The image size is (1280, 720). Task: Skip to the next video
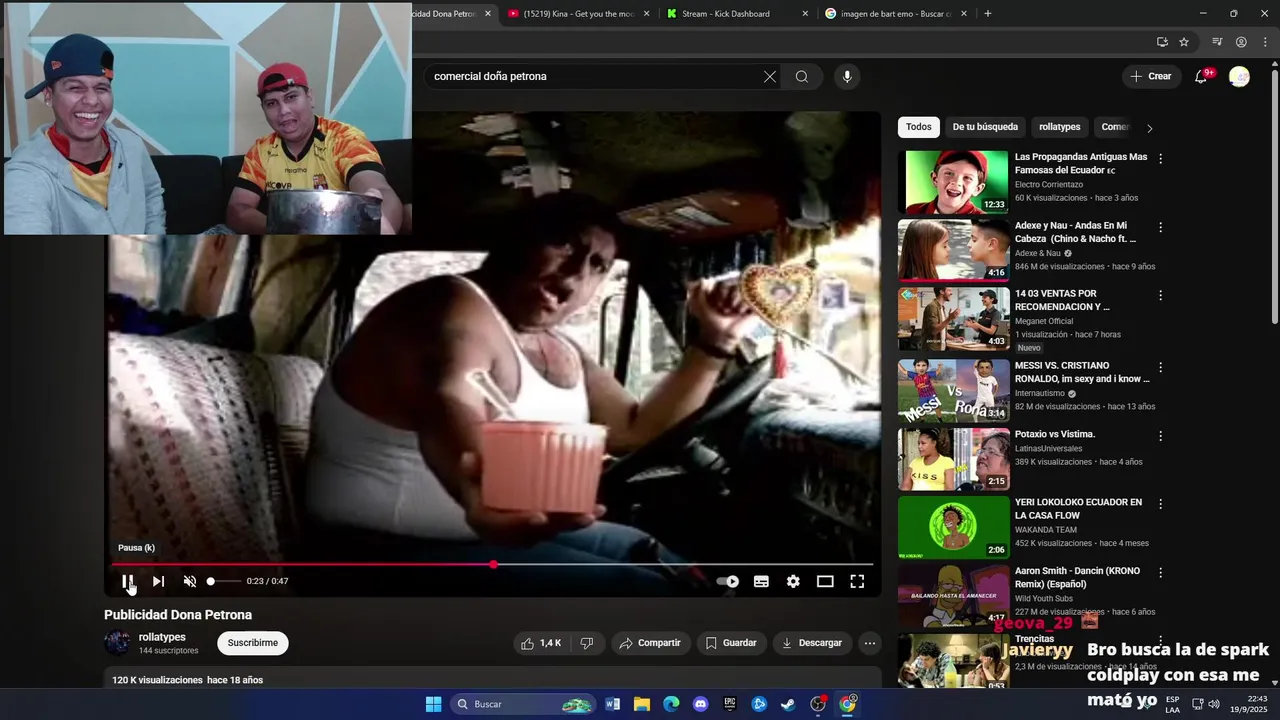tap(158, 581)
